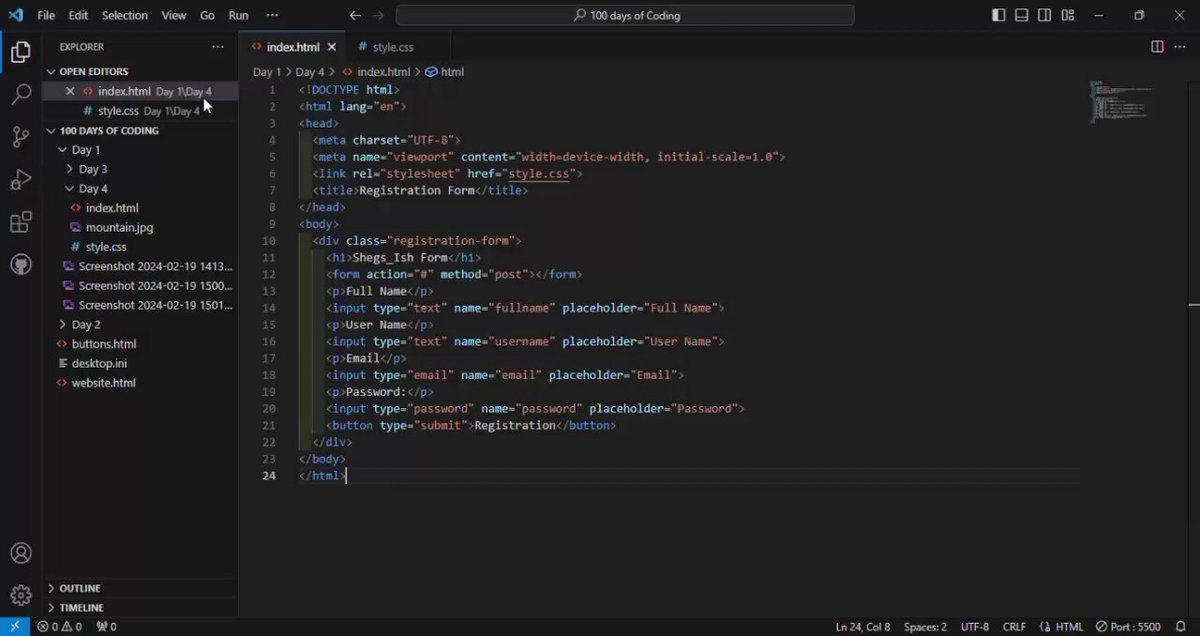The image size is (1200, 636).
Task: Open the Run and Debug view icon
Action: [20, 180]
